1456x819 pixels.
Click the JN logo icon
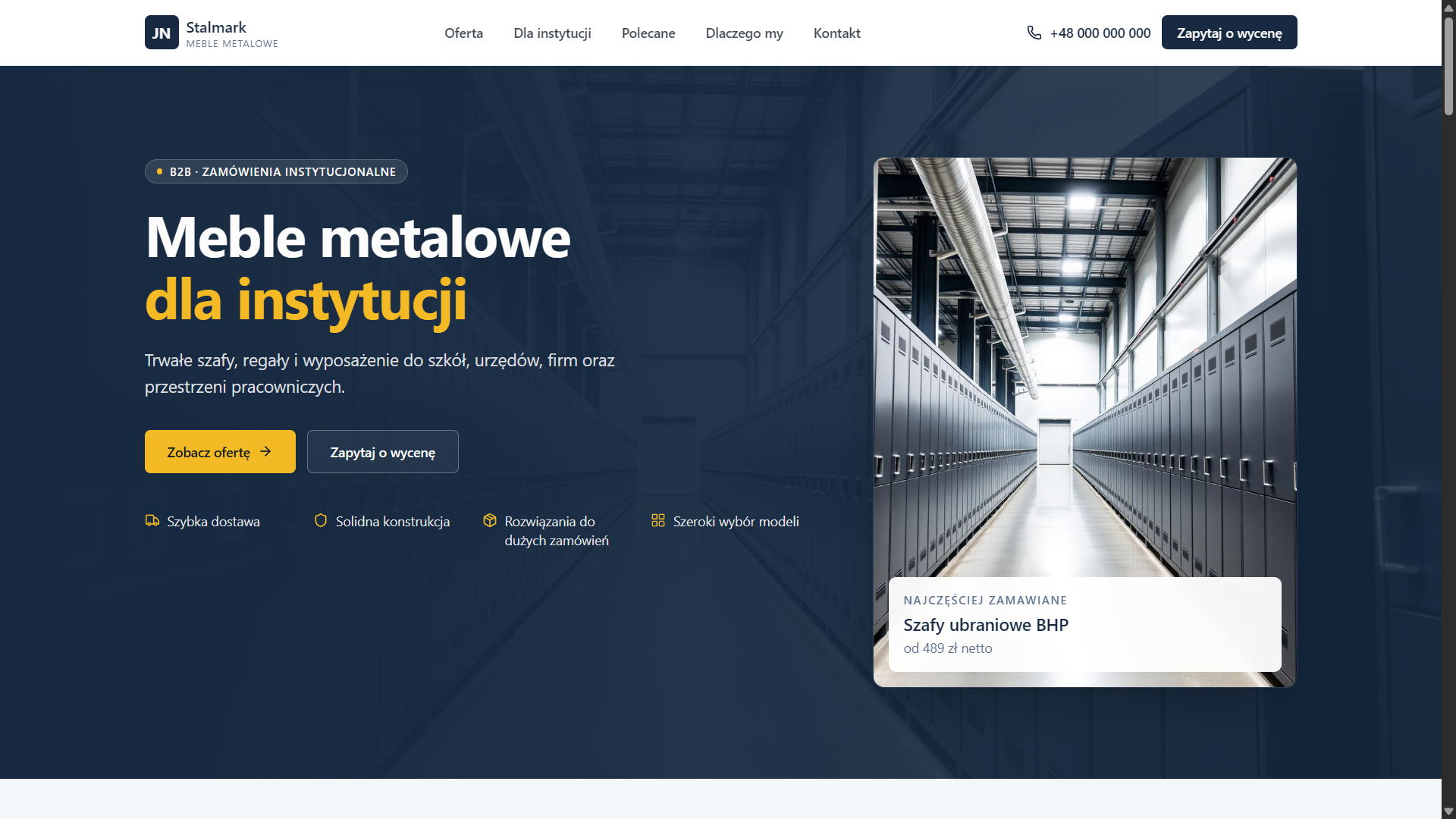tap(162, 33)
